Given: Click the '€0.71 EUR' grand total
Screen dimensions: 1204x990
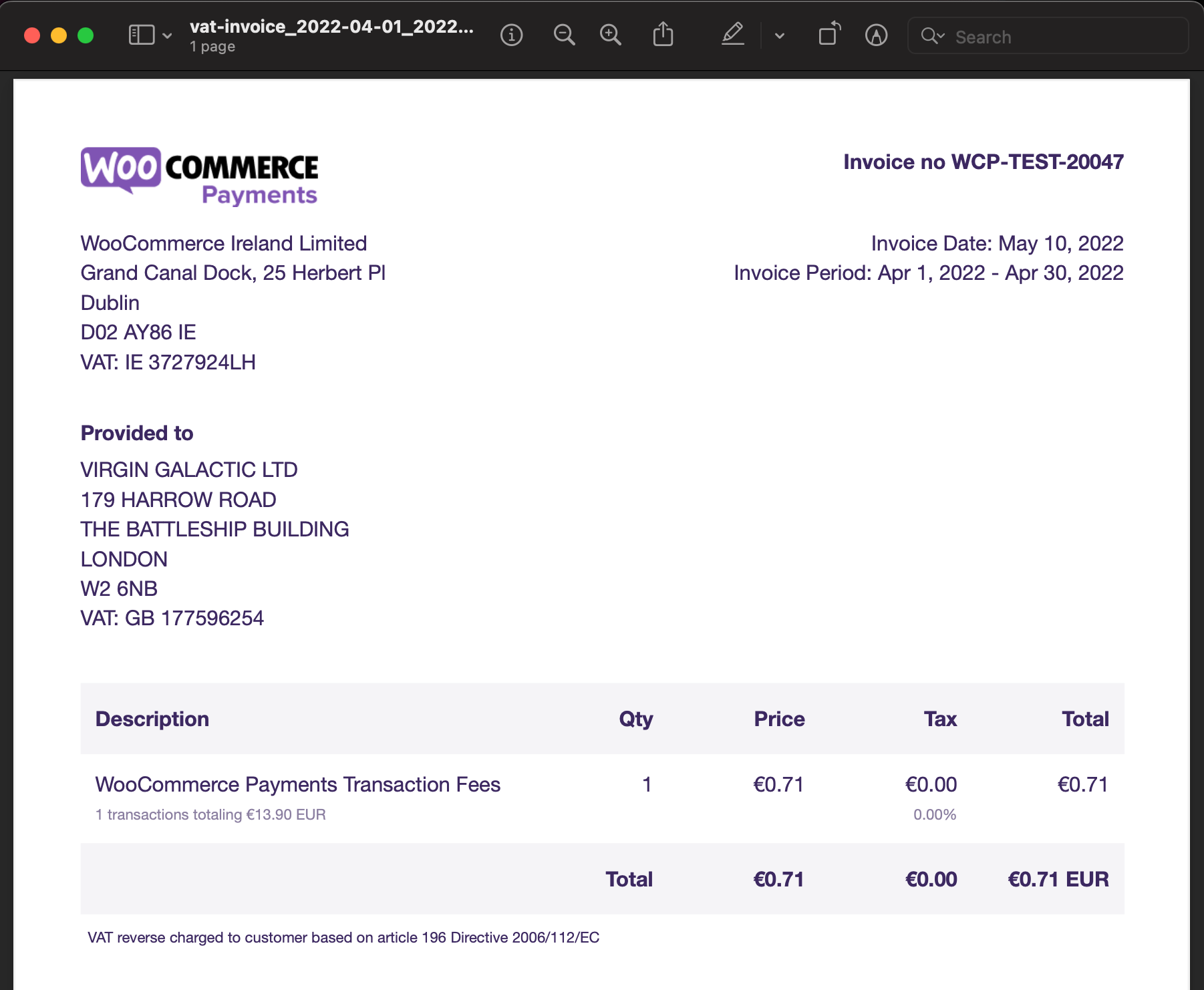Looking at the screenshot, I should tap(1058, 879).
